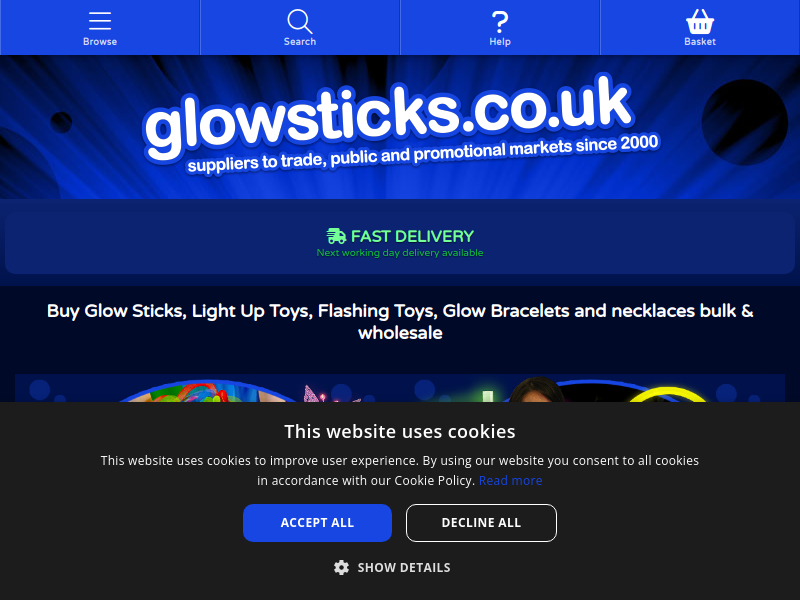Viewport: 800px width, 600px height.
Task: Open the shopping Basket icon
Action: tap(699, 21)
